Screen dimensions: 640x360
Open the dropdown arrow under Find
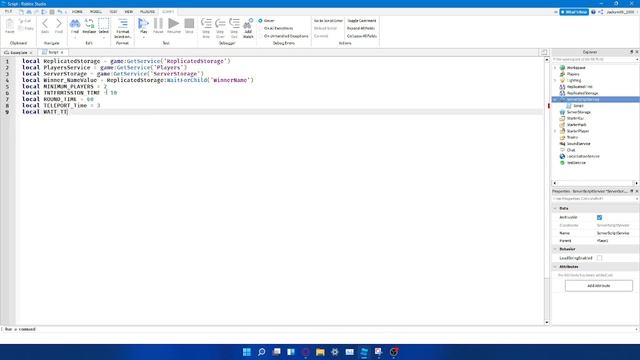pos(75,38)
